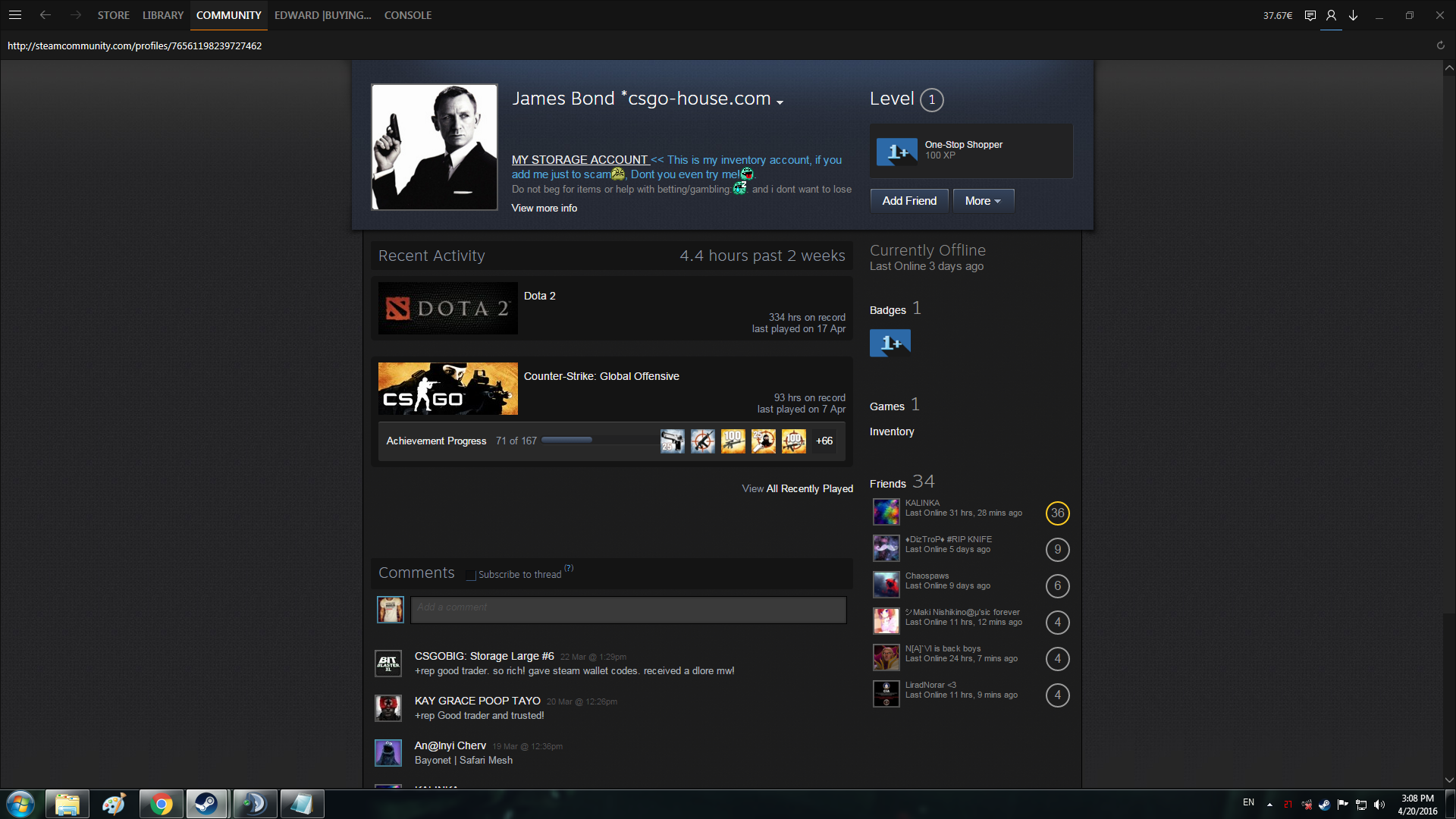This screenshot has height=819, width=1456.
Task: Click the Add a comment field
Action: pyautogui.click(x=628, y=609)
